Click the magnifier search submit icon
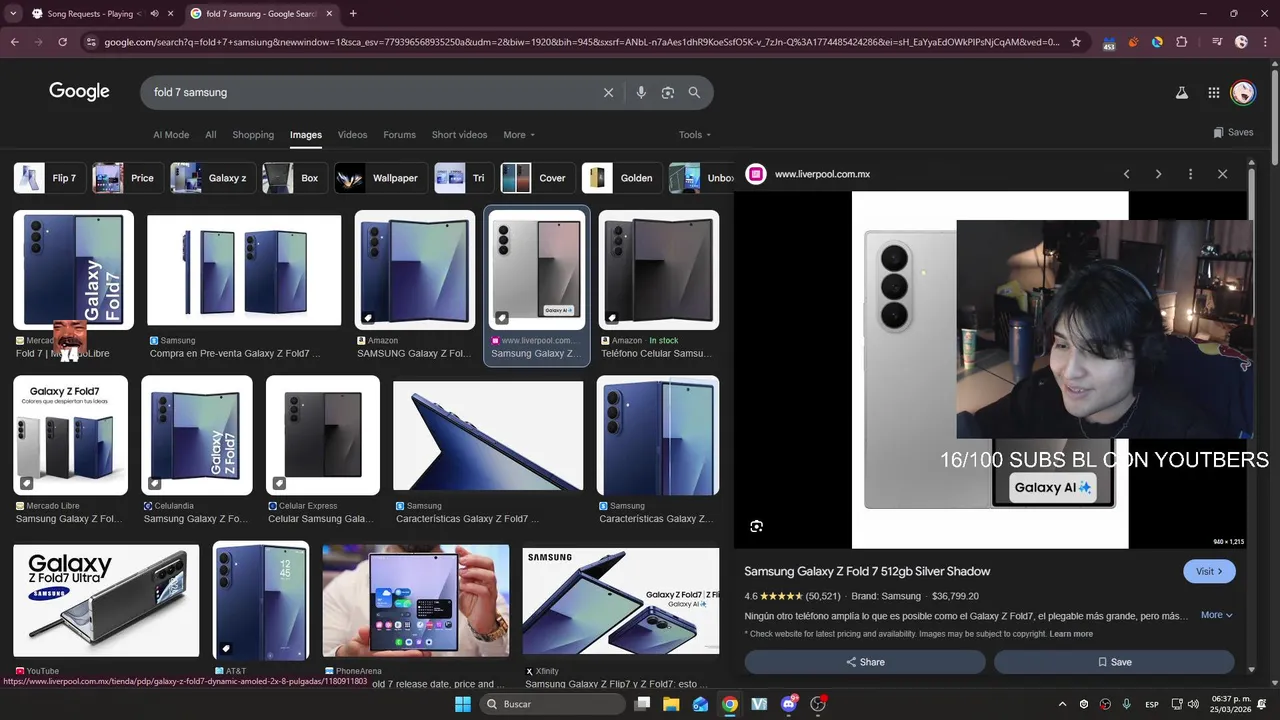This screenshot has width=1280, height=720. pos(694,92)
